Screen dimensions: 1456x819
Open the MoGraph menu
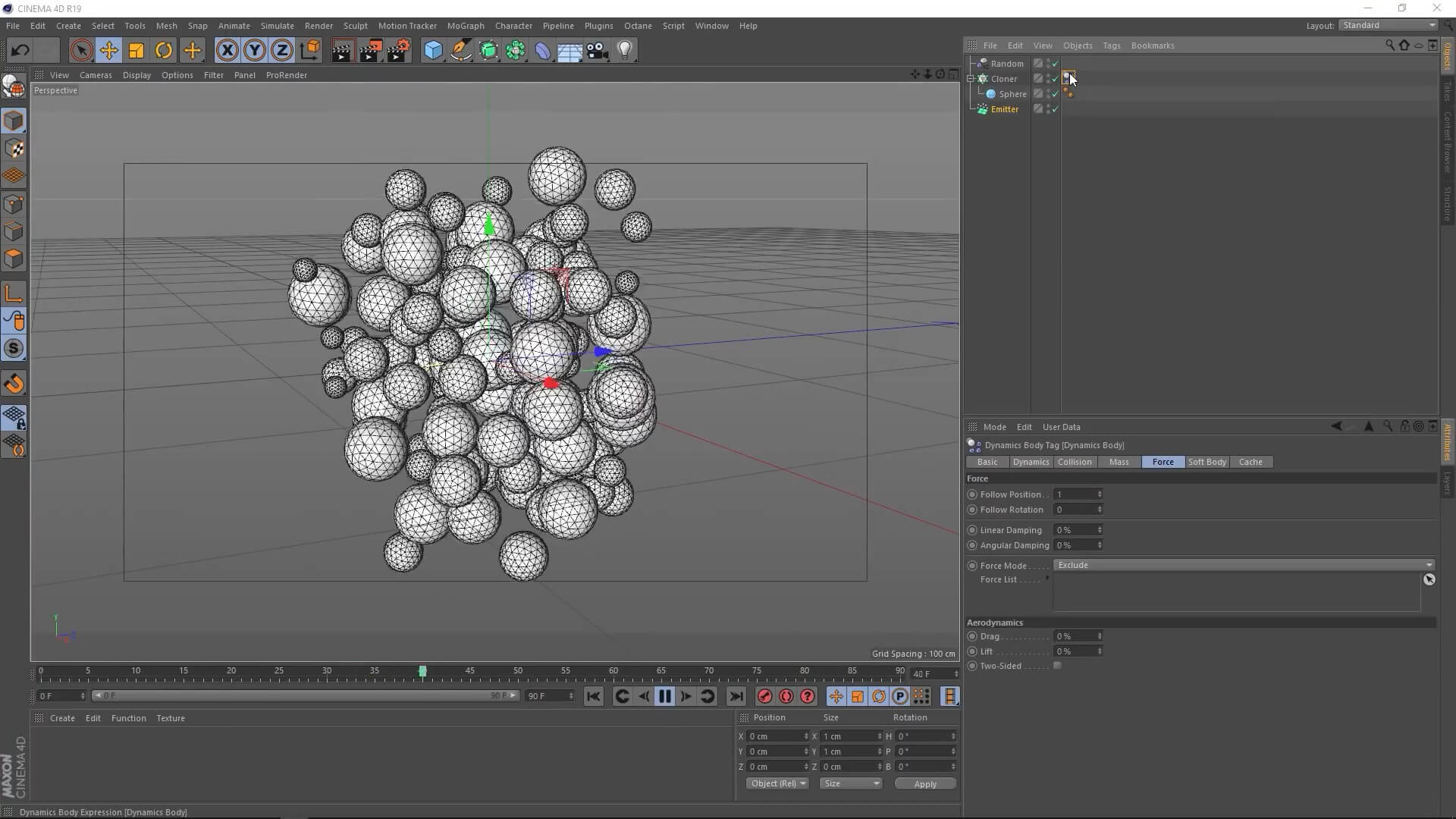(465, 26)
